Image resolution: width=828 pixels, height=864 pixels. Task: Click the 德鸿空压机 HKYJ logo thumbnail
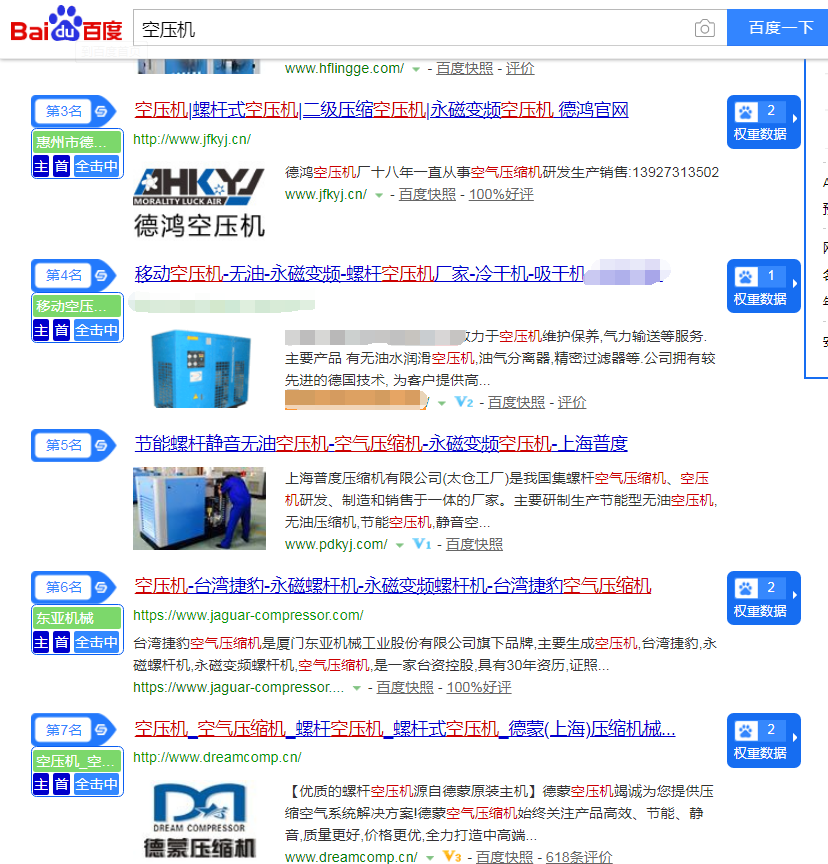click(x=199, y=202)
